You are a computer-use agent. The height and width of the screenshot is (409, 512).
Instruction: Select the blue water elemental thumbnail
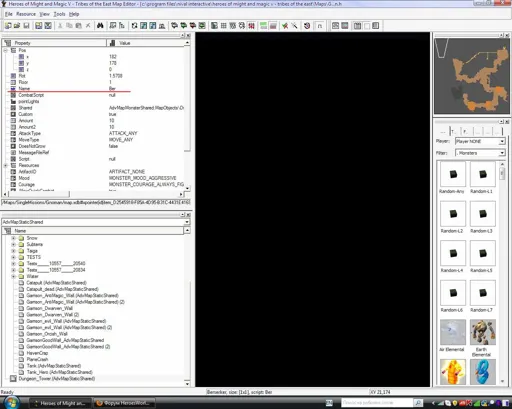[x=483, y=372]
